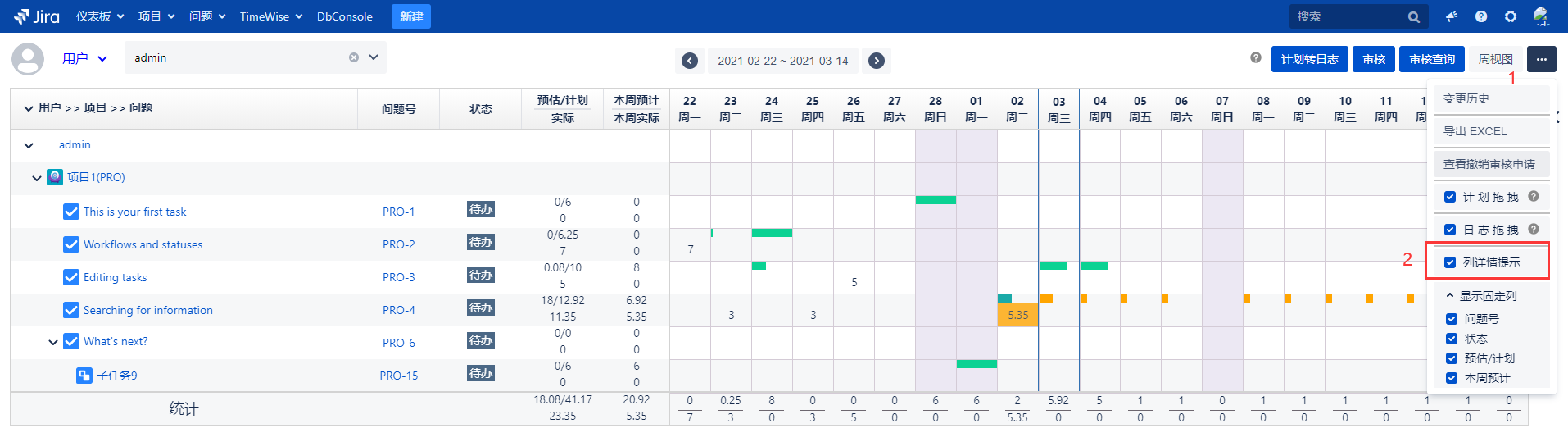
Task: Open the help question mark in navbar
Action: coord(1481,16)
